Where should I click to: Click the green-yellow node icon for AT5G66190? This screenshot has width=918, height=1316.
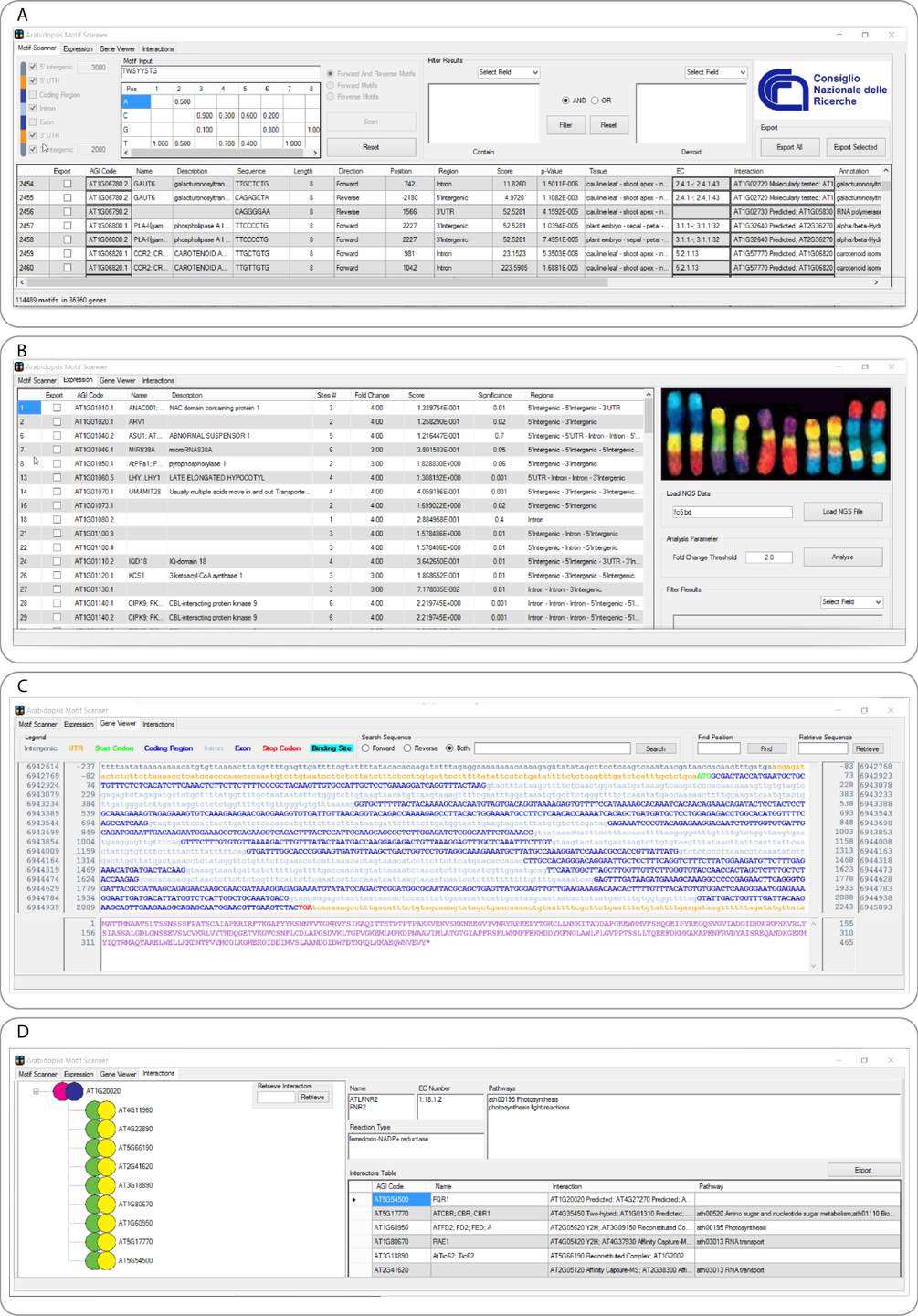pyautogui.click(x=100, y=1148)
